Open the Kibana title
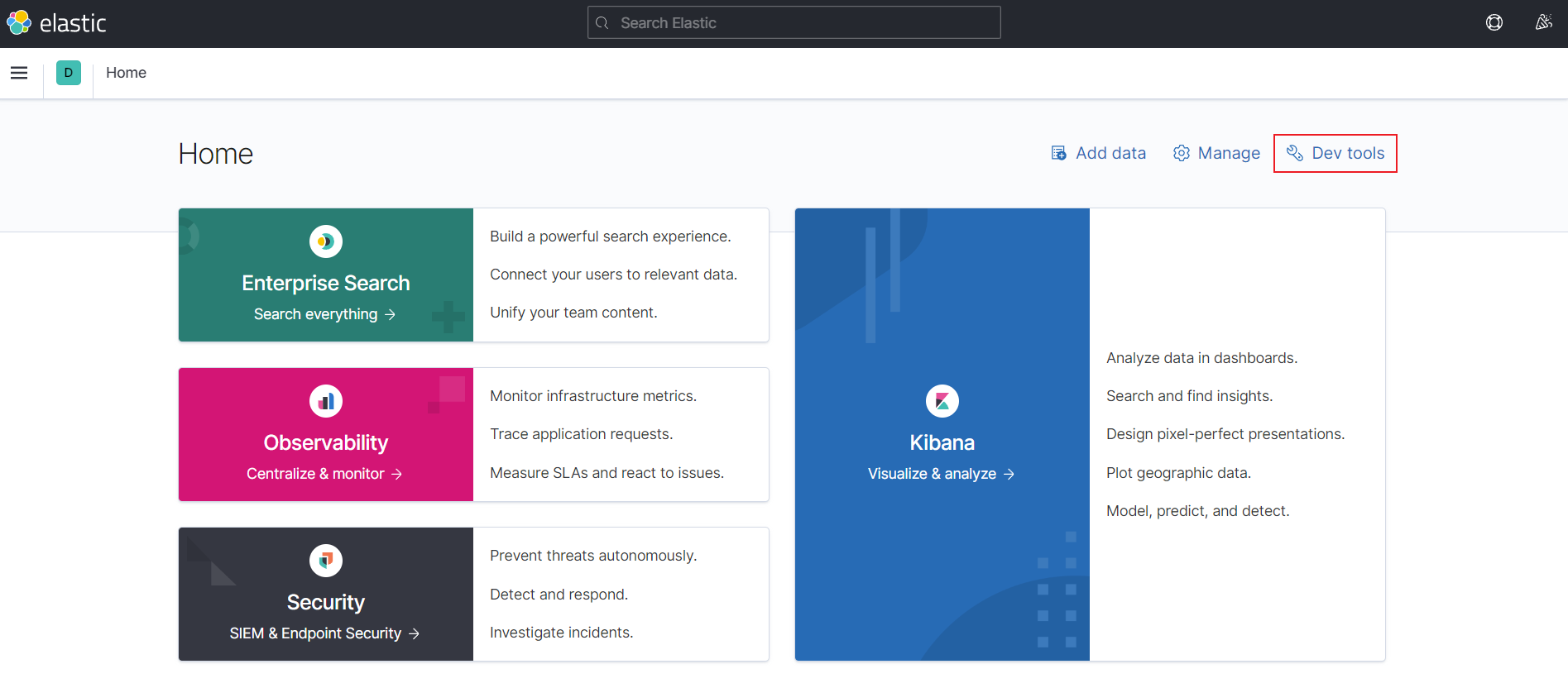The height and width of the screenshot is (688, 1568). 942,442
